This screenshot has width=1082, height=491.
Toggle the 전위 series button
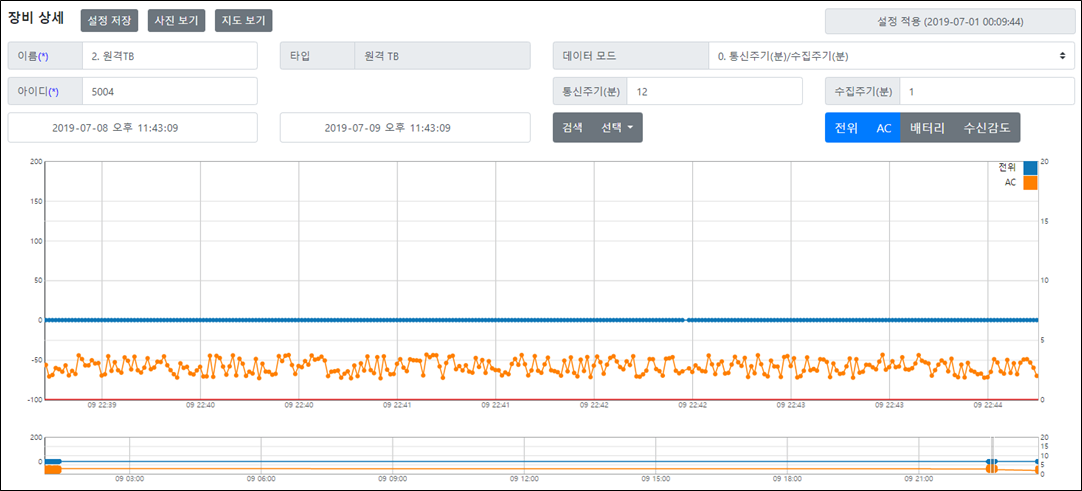point(846,128)
